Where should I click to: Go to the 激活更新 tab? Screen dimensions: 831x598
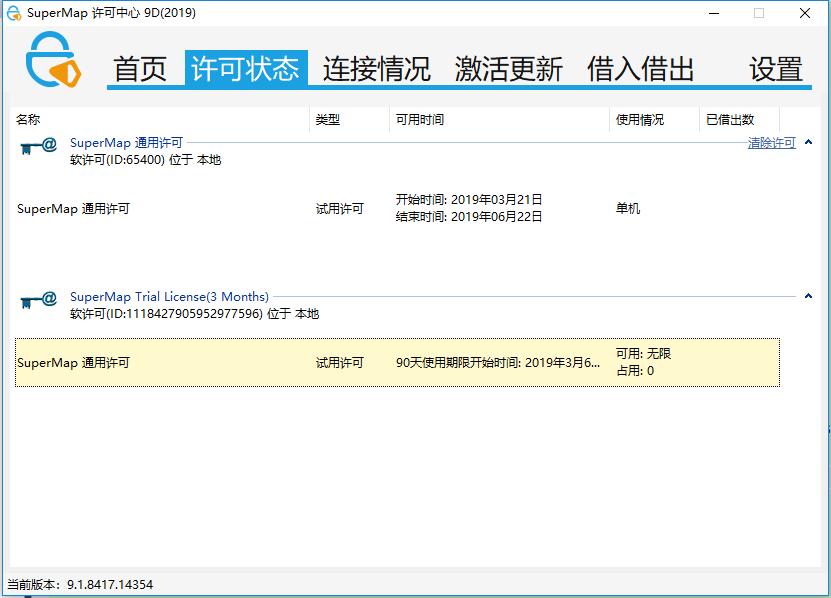508,69
